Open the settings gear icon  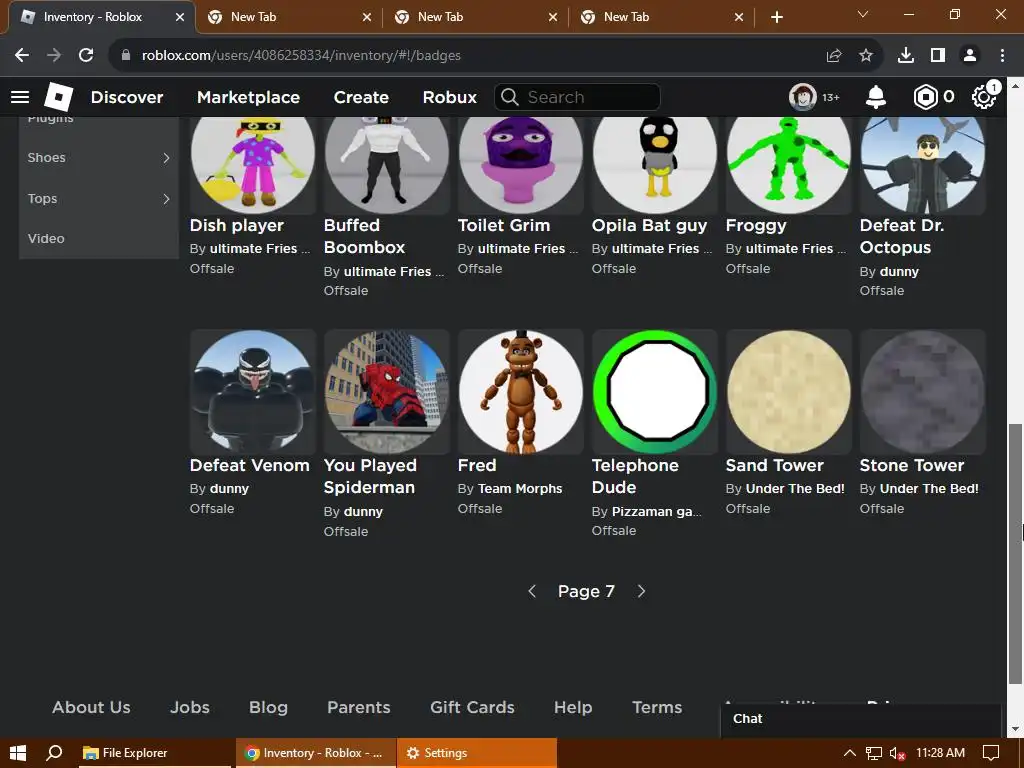pyautogui.click(x=984, y=97)
